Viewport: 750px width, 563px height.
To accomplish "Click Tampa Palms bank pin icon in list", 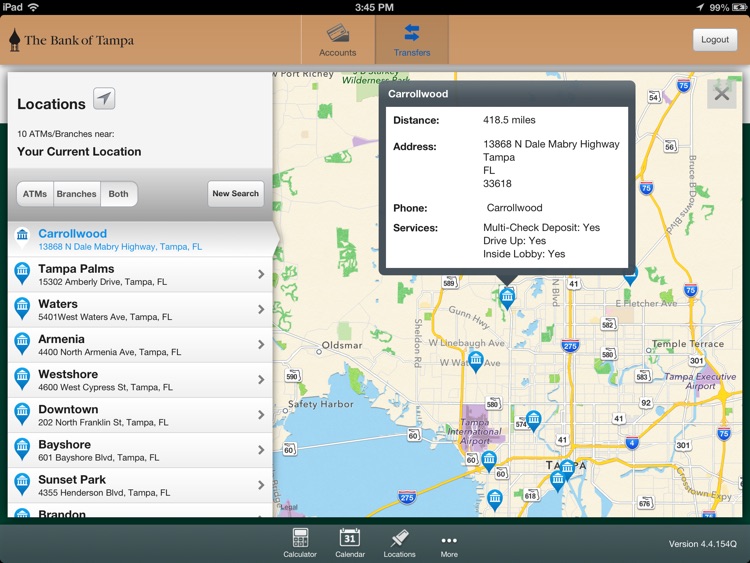I will coord(22,273).
